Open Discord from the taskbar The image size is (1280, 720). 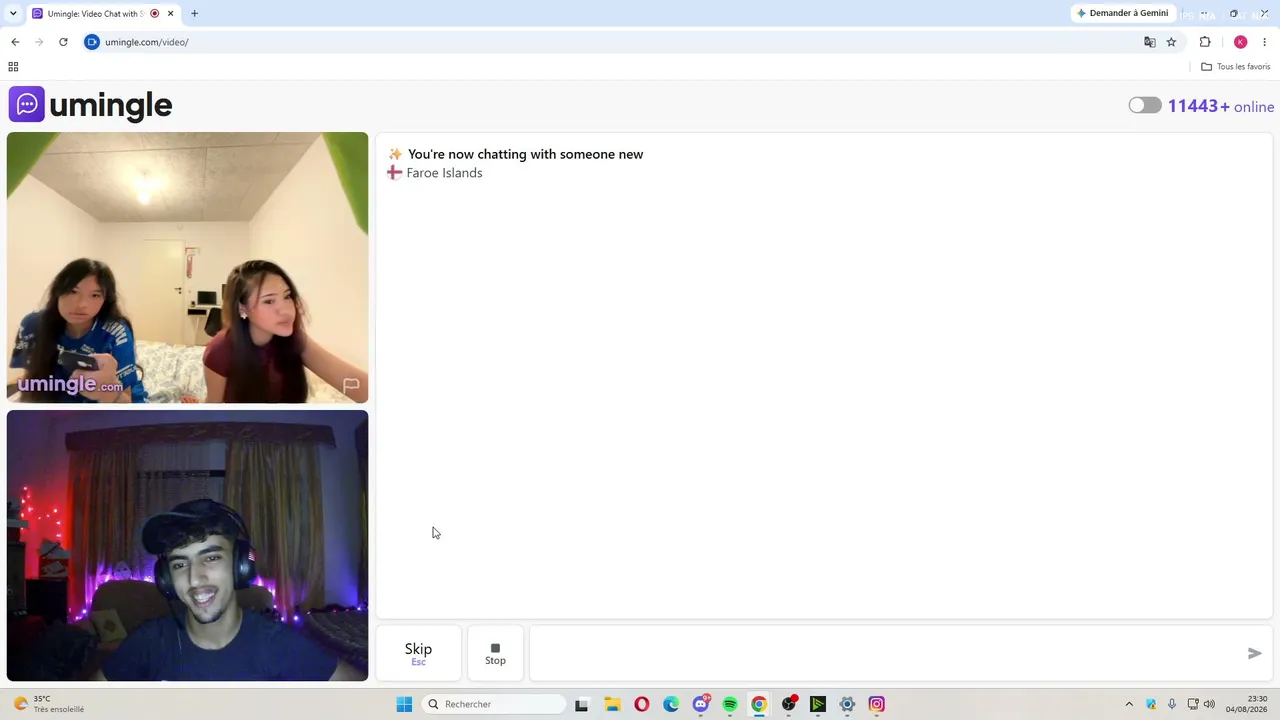(701, 704)
